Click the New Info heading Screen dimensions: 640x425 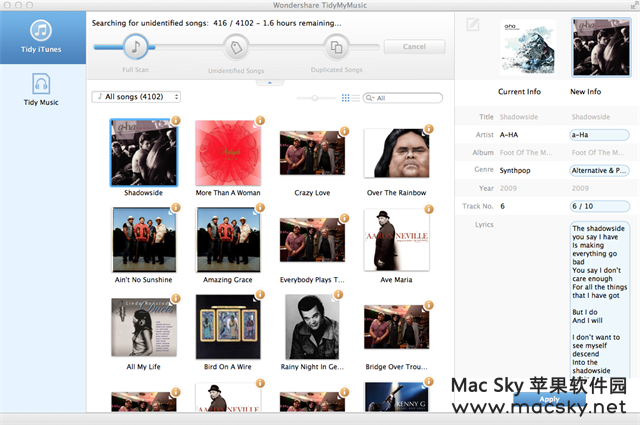(x=585, y=92)
